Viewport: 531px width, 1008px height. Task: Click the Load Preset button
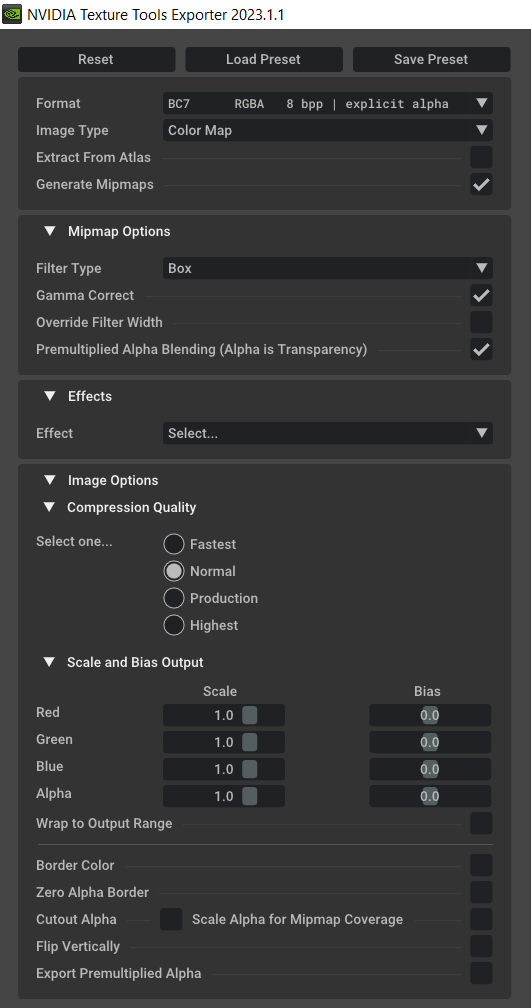point(264,59)
